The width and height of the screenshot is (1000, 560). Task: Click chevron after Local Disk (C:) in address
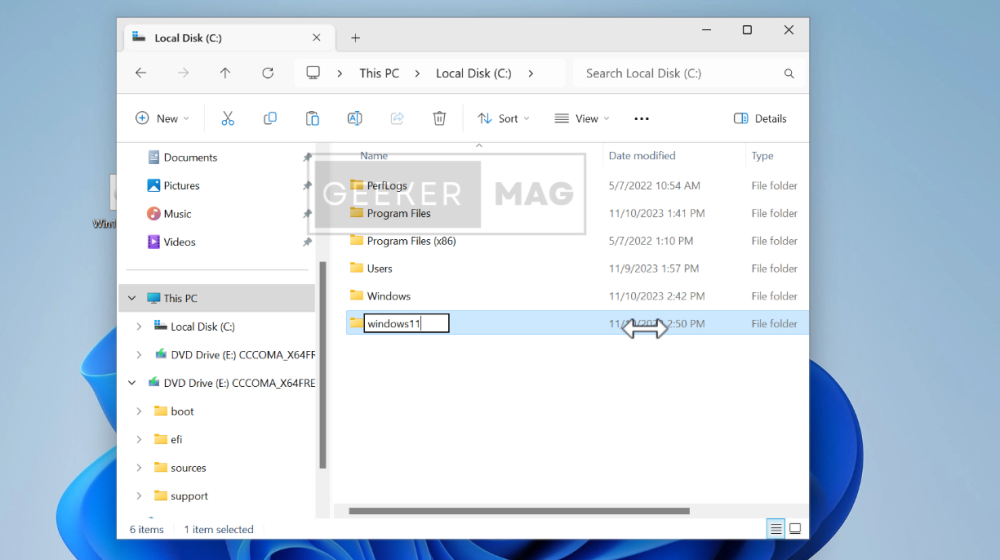pyautogui.click(x=531, y=73)
